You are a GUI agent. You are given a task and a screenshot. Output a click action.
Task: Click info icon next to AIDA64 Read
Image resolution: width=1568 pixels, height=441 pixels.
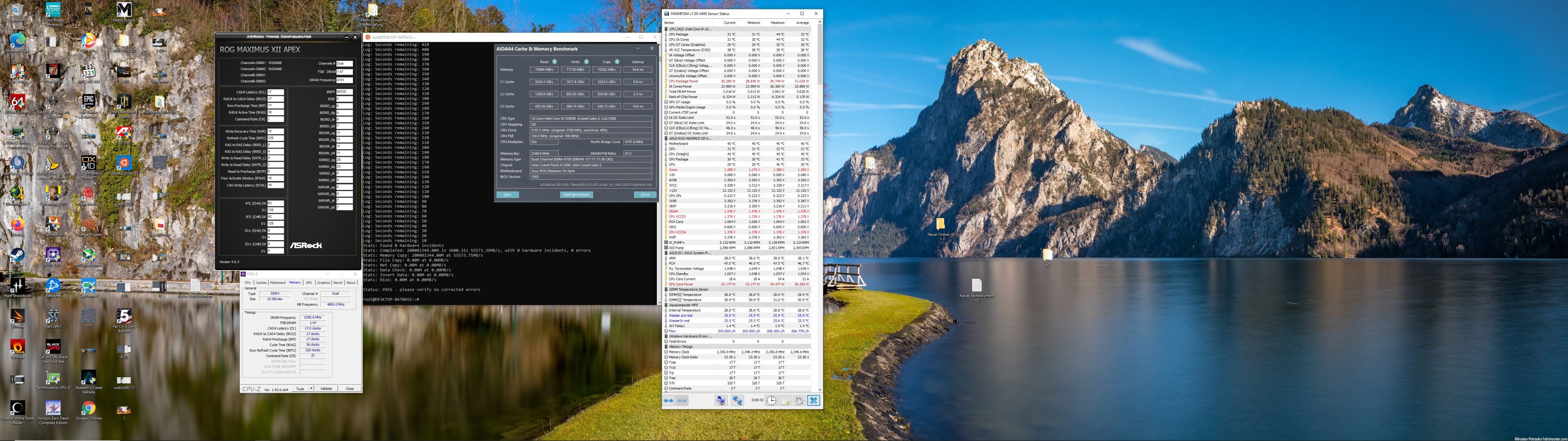click(x=555, y=62)
